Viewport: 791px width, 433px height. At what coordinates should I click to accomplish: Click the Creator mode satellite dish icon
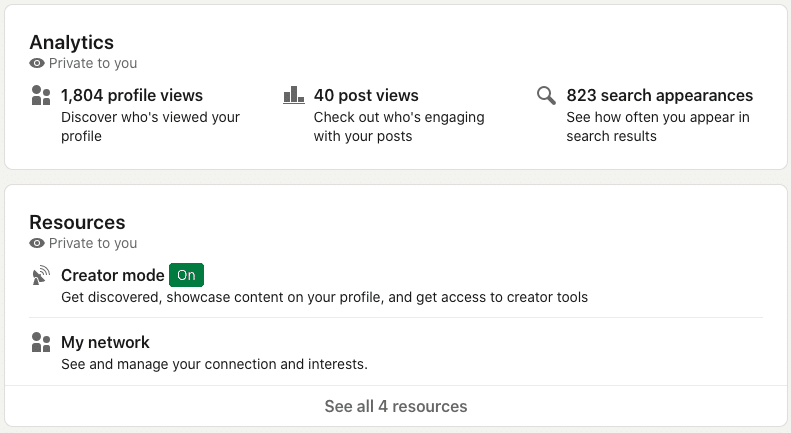click(41, 275)
